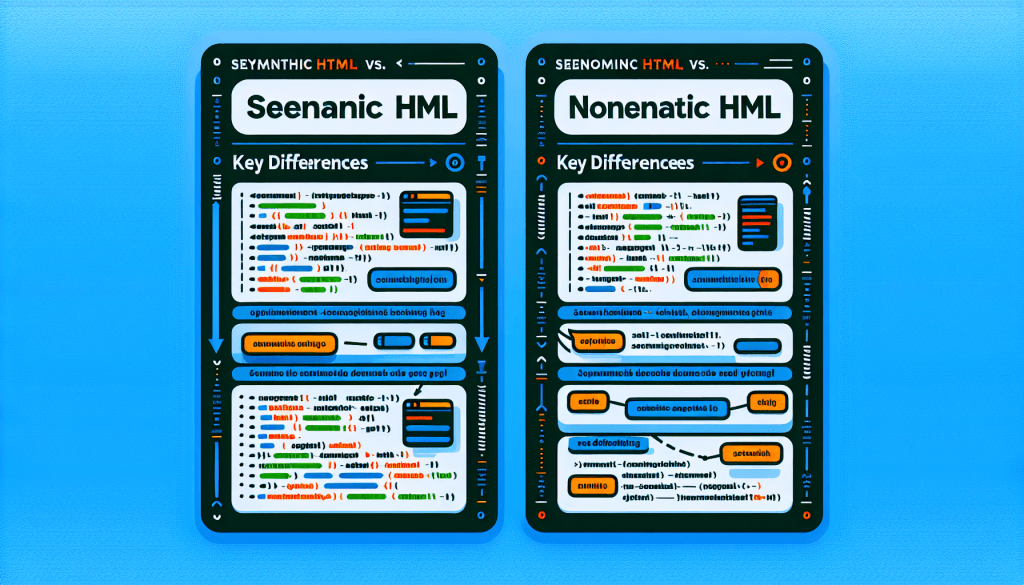The width and height of the screenshot is (1024, 585).
Task: Select the blue tab label in right bottom box
Action: pos(609,444)
